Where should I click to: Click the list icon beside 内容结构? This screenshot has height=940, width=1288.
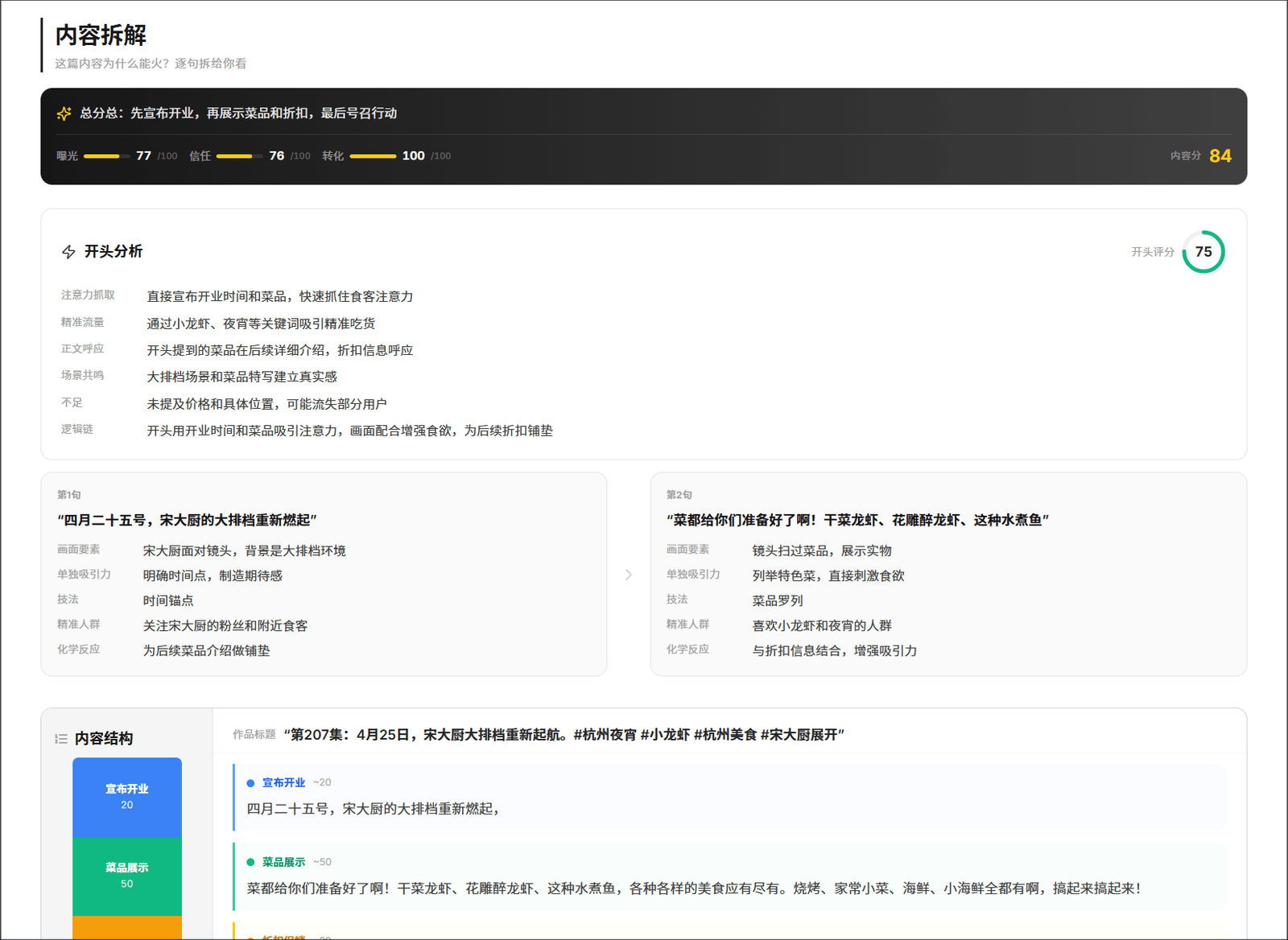point(61,739)
